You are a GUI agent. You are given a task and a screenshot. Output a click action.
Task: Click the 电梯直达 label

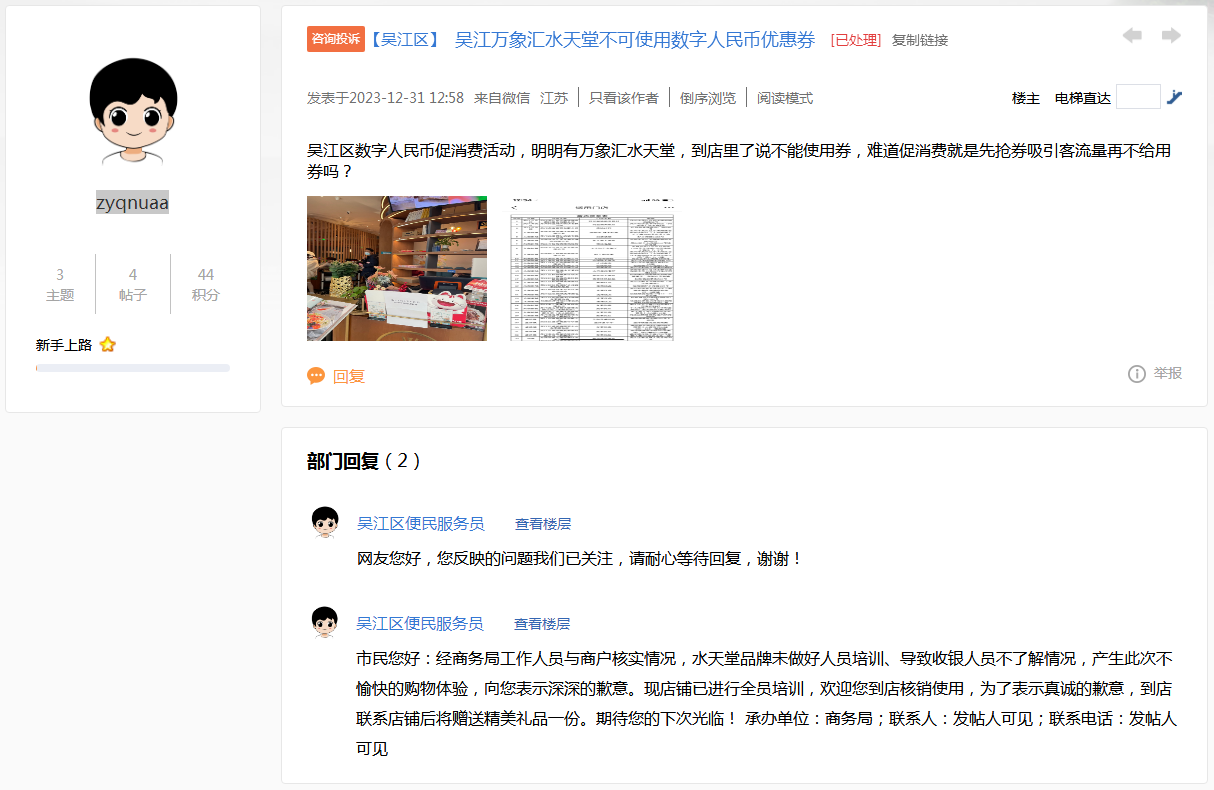coord(1083,98)
